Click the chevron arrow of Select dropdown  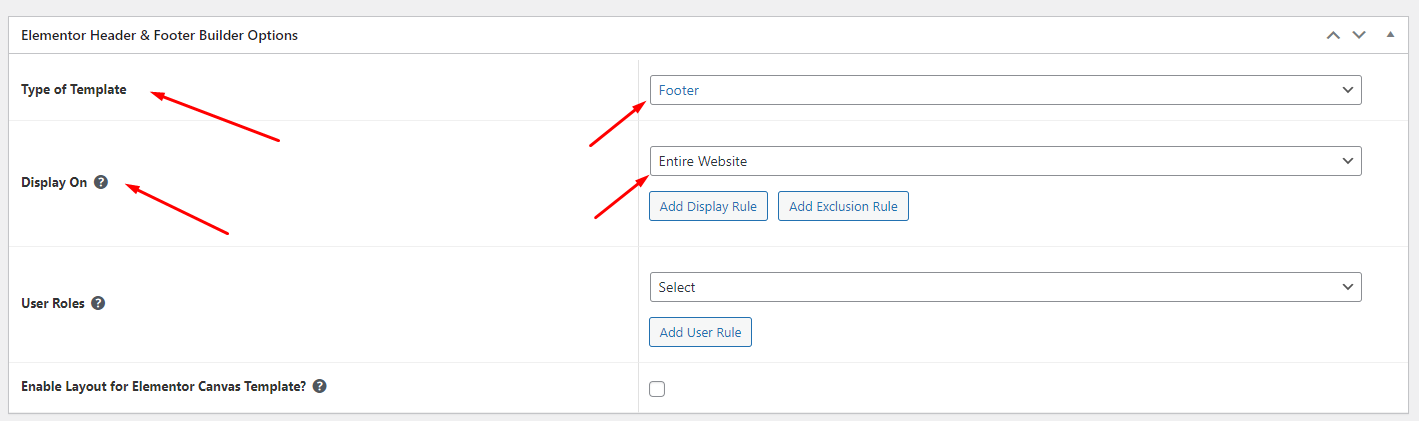1347,287
